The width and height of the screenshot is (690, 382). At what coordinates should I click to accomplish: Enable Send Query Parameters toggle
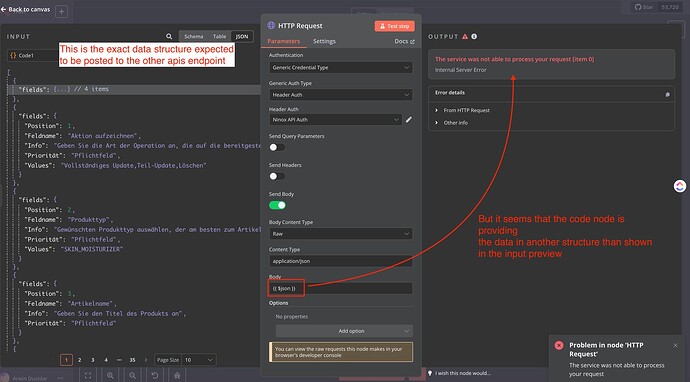click(x=277, y=147)
